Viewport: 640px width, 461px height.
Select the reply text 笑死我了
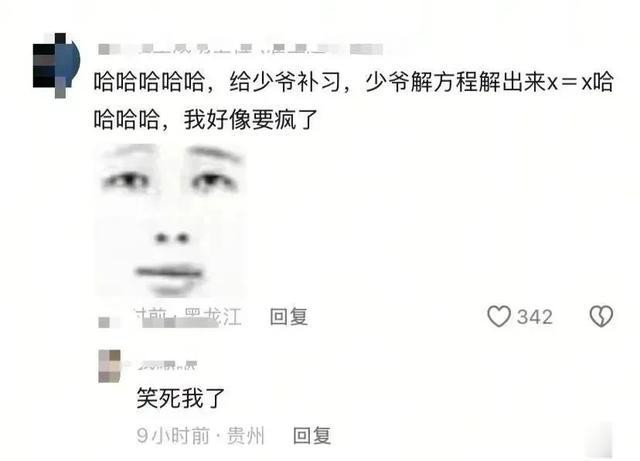point(181,398)
